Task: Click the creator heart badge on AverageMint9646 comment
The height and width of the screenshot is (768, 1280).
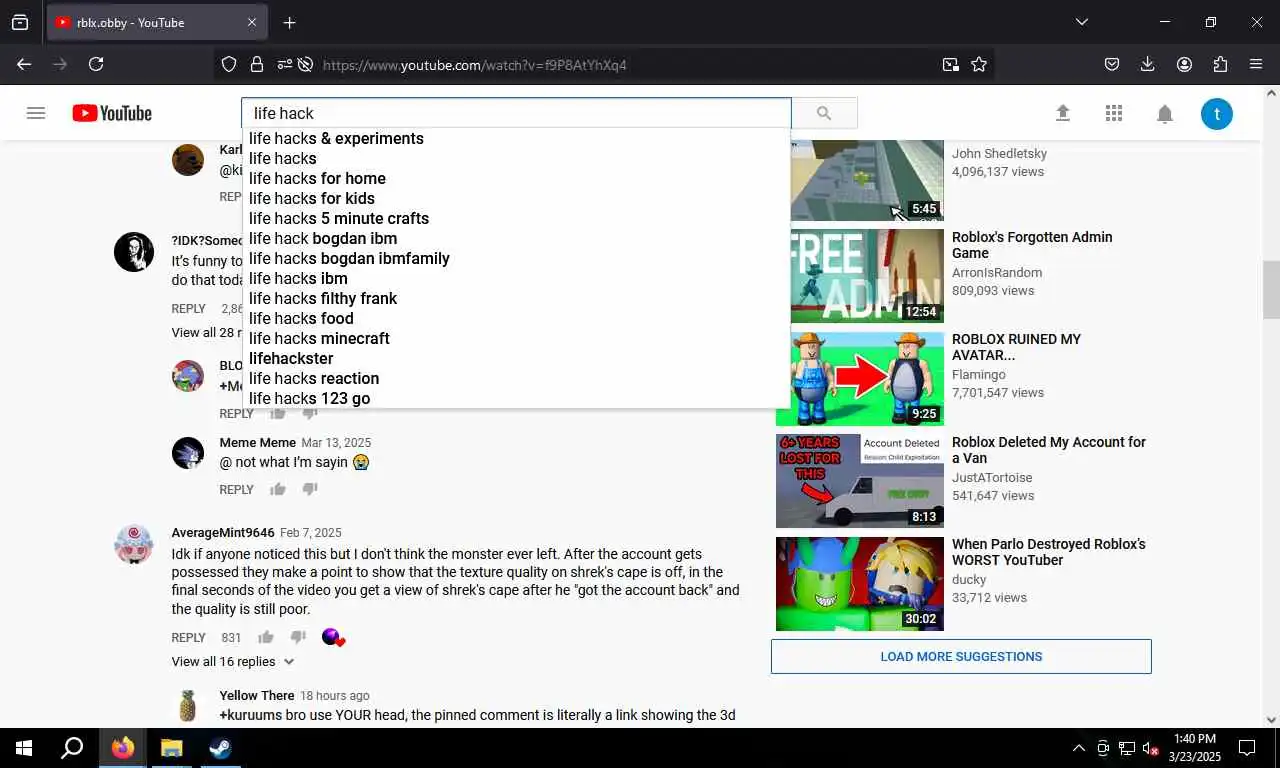Action: 333,637
